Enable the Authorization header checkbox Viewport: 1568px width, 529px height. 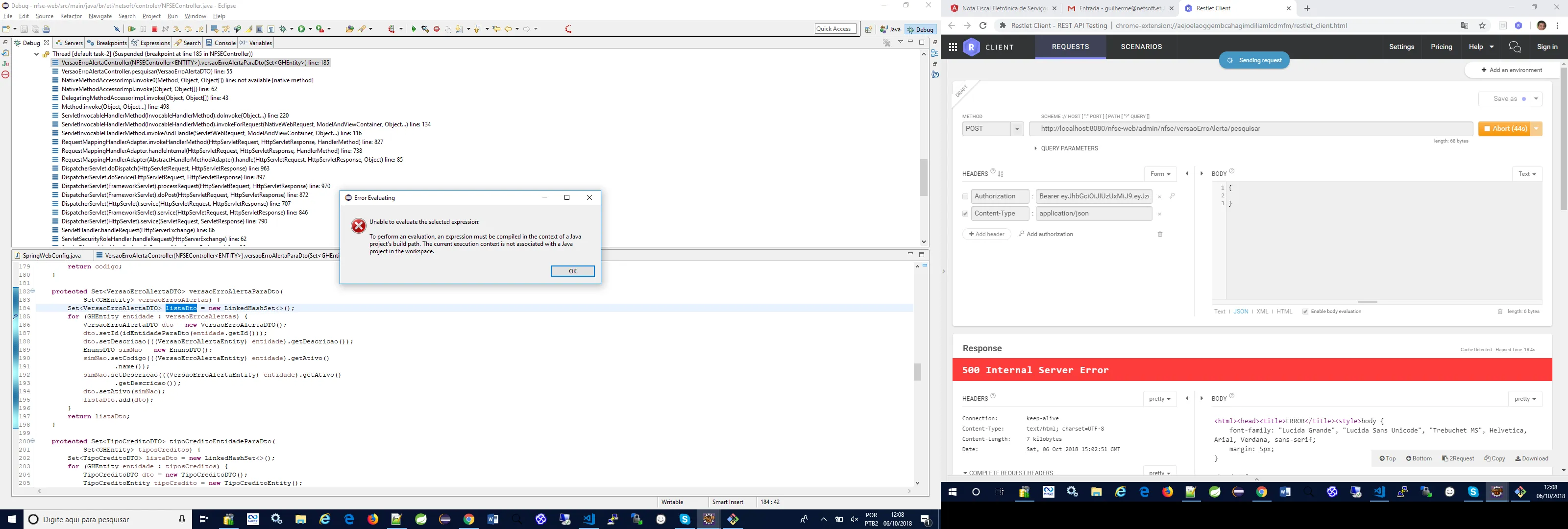[x=965, y=196]
